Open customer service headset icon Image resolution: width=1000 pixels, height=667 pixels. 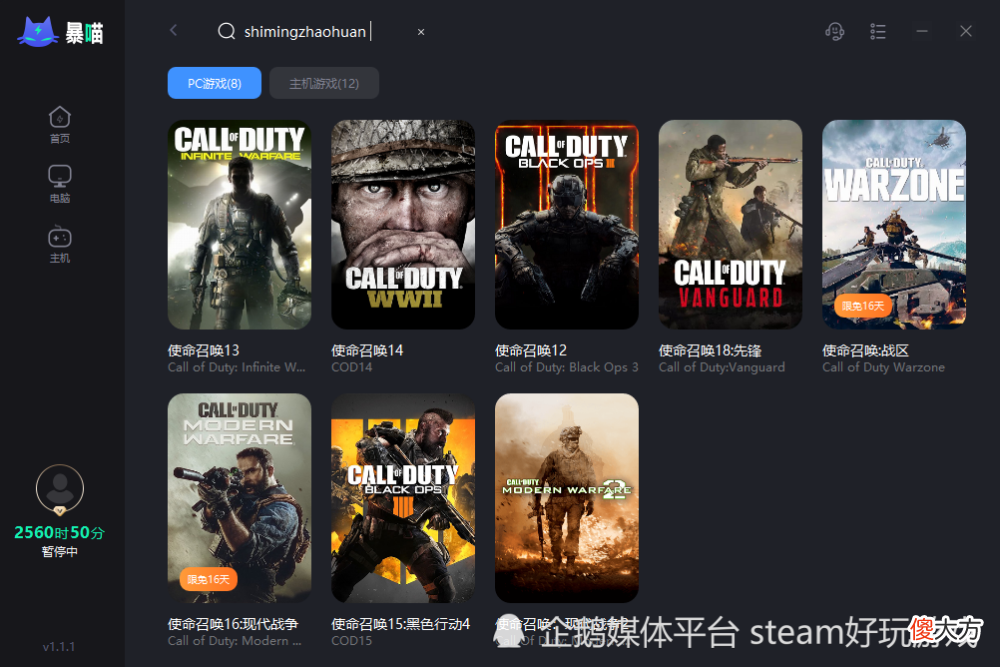point(835,31)
